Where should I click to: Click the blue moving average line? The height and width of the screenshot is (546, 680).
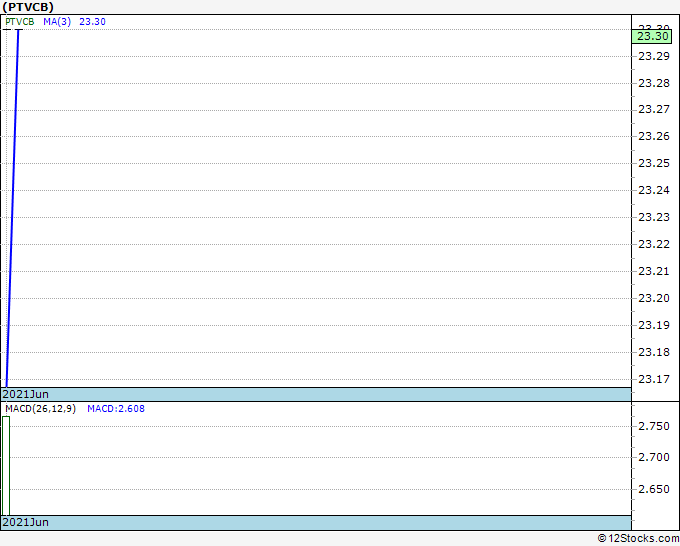[x=12, y=208]
